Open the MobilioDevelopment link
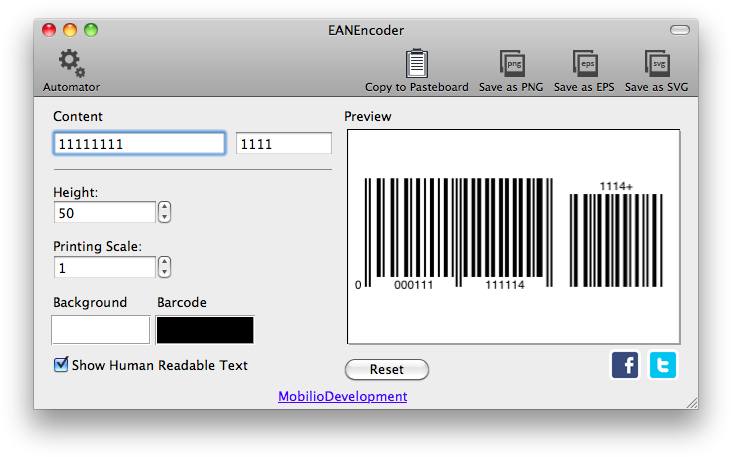The width and height of the screenshot is (731, 457). tap(342, 396)
